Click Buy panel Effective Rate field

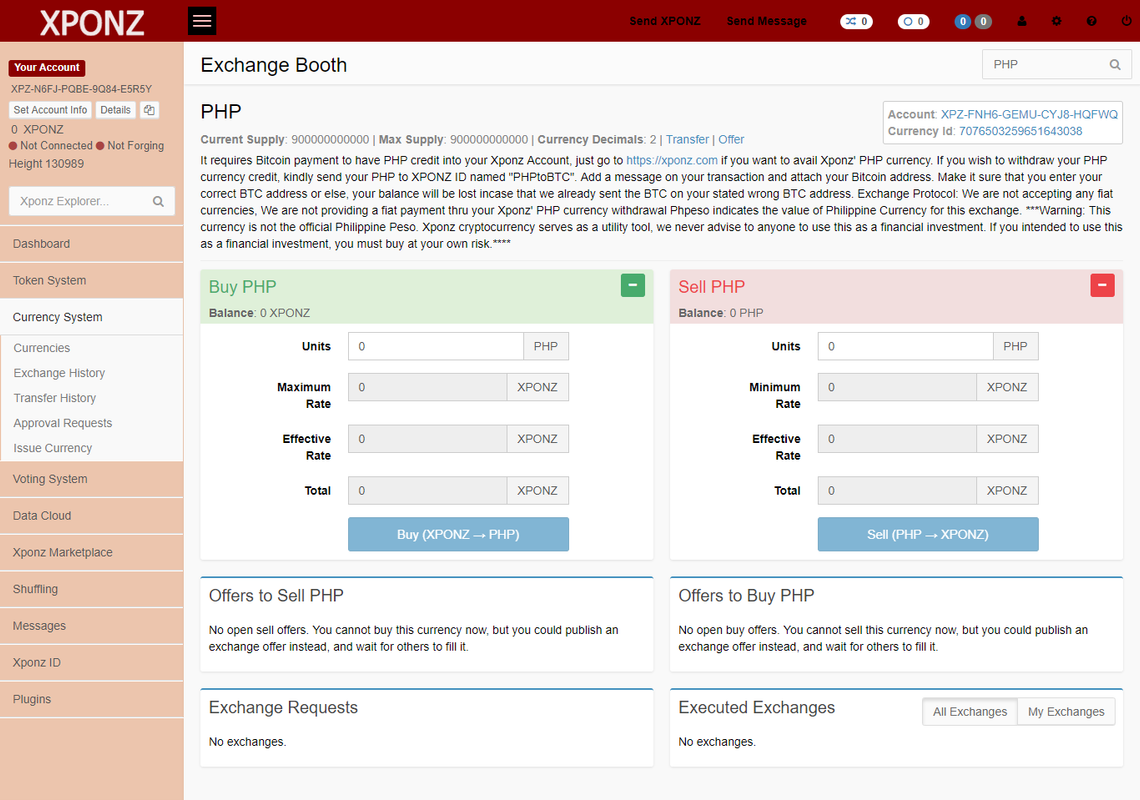(428, 439)
